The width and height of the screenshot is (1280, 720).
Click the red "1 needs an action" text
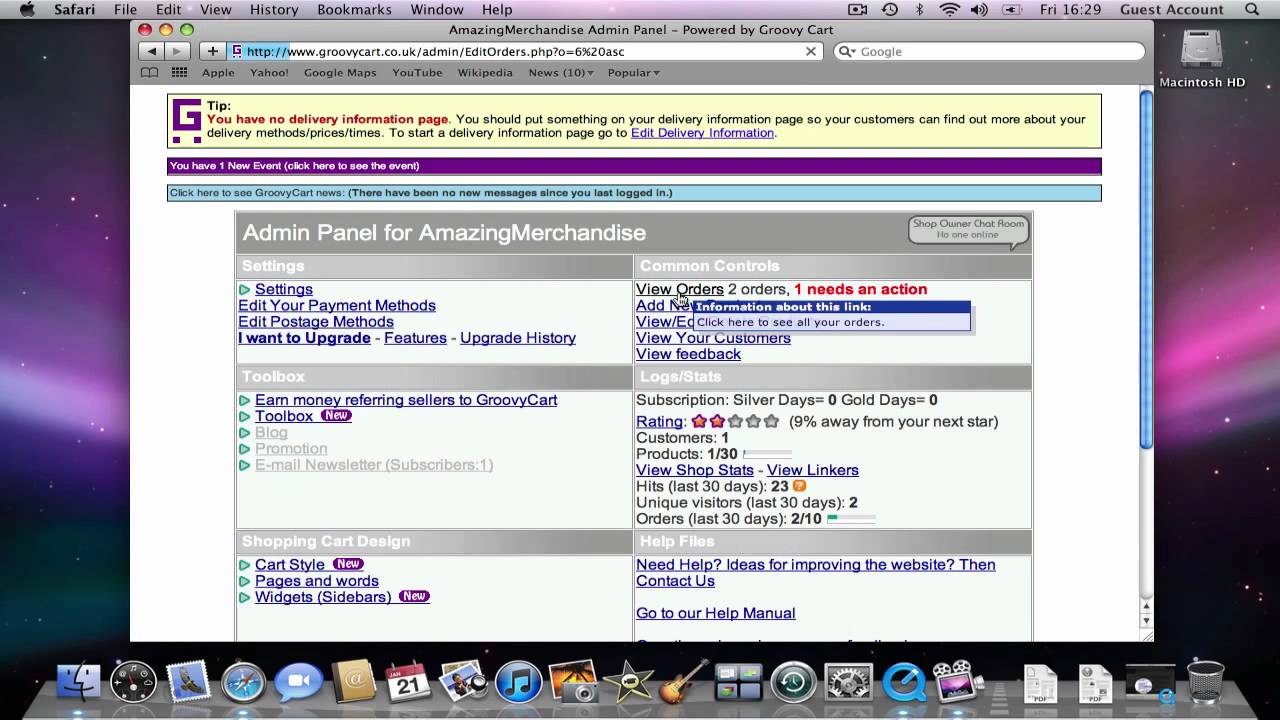[860, 290]
